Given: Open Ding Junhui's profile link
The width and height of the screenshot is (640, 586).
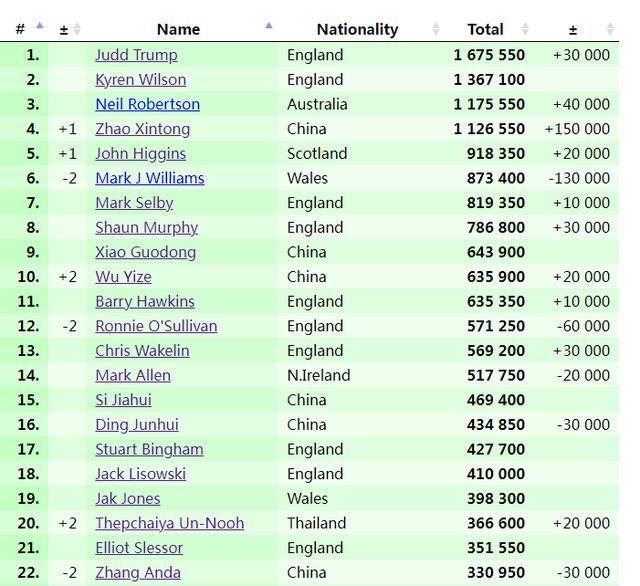Looking at the screenshot, I should pos(136,424).
